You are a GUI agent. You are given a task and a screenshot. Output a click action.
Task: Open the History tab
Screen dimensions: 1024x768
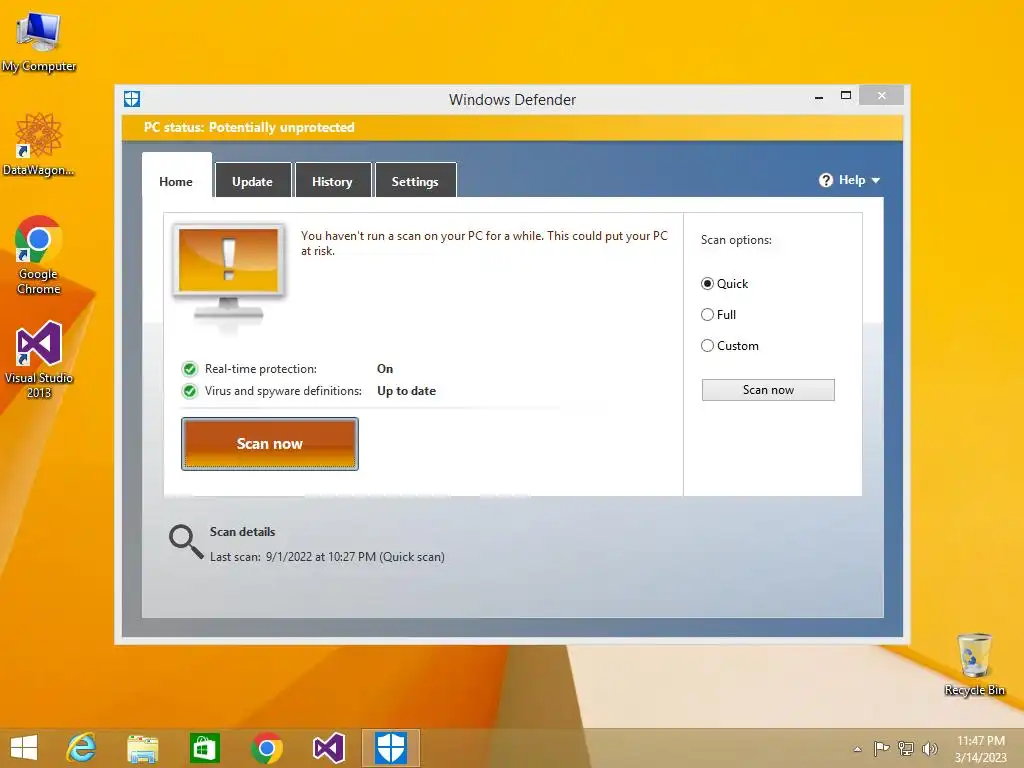coord(332,181)
